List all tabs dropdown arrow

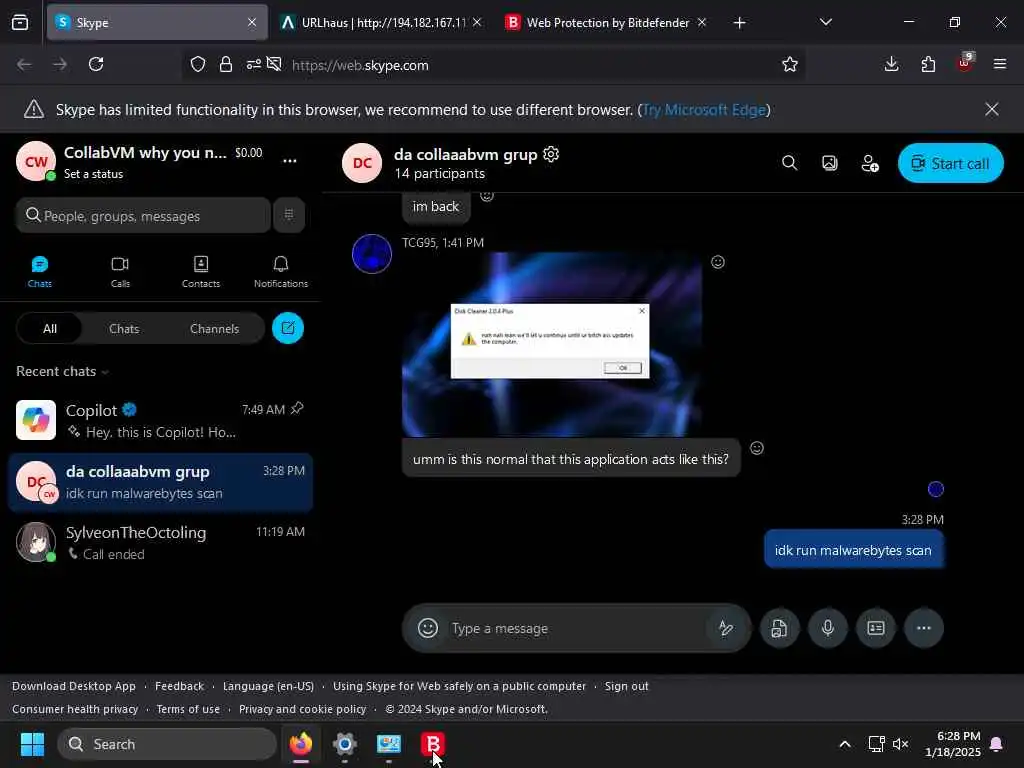[825, 22]
